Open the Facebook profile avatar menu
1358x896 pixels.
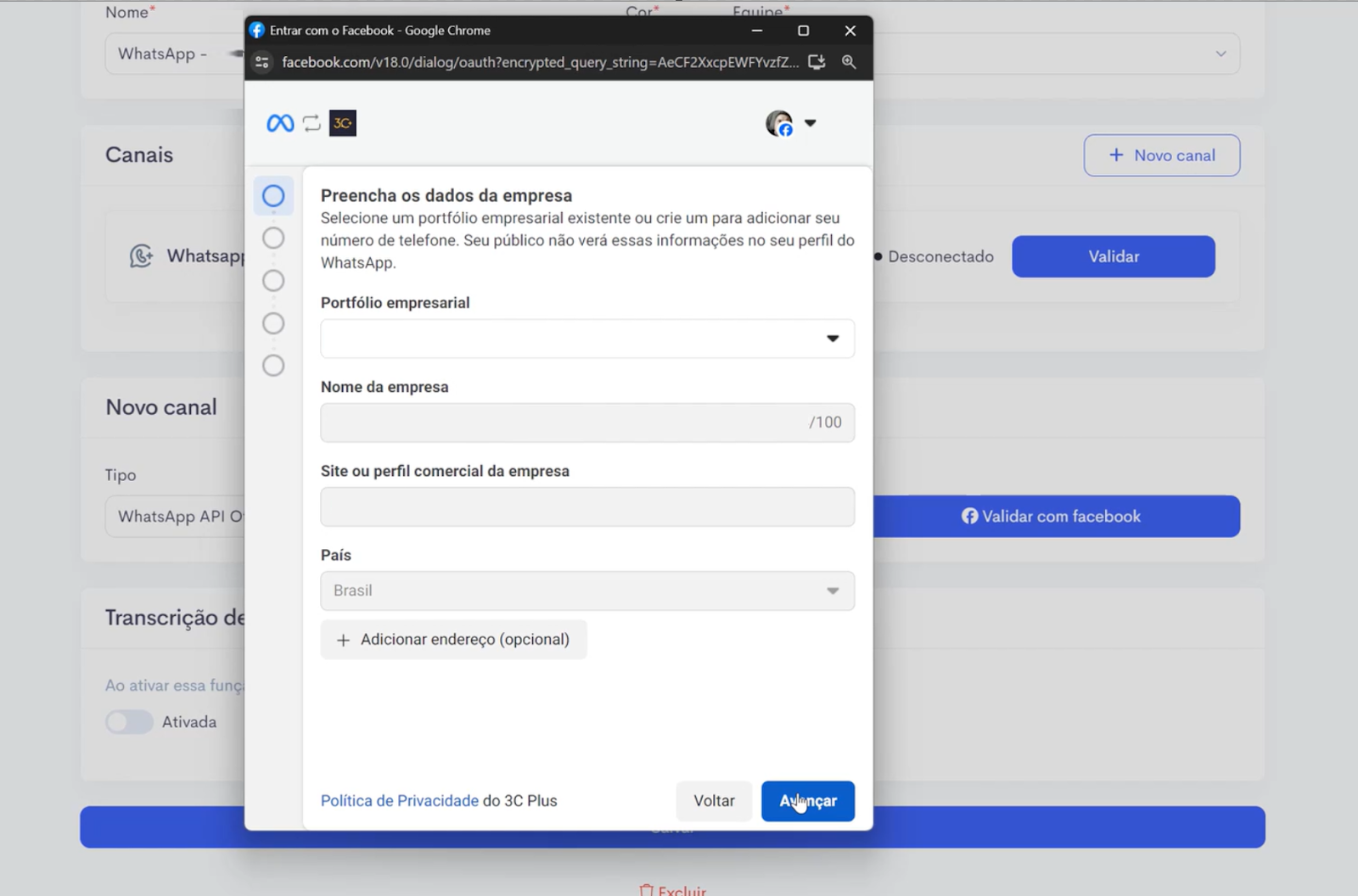[x=779, y=124]
